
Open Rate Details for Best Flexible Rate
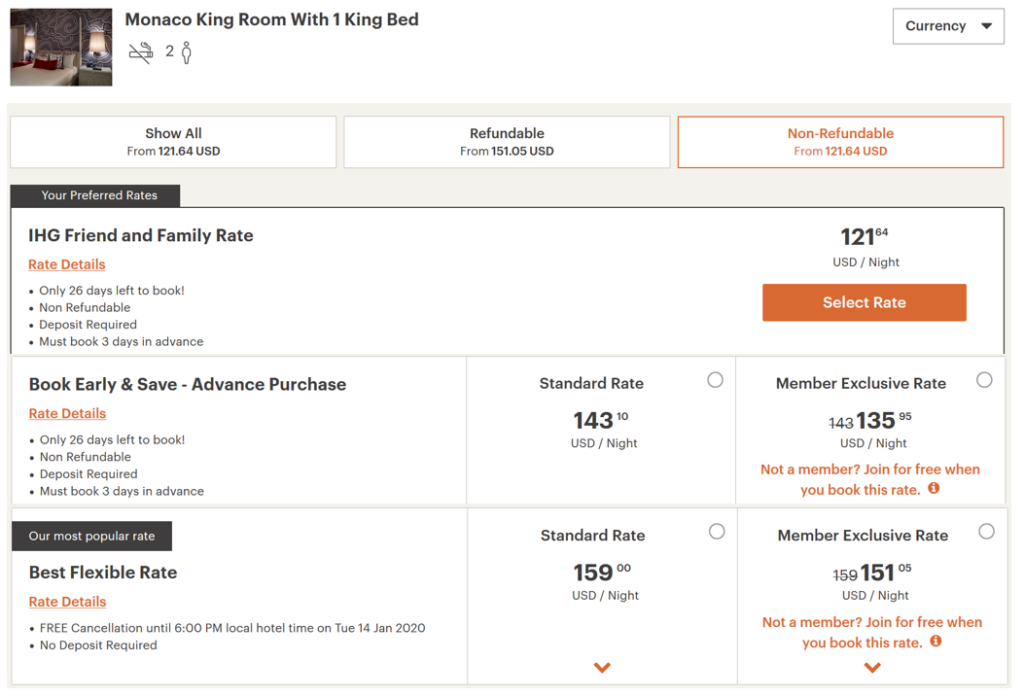(x=66, y=601)
